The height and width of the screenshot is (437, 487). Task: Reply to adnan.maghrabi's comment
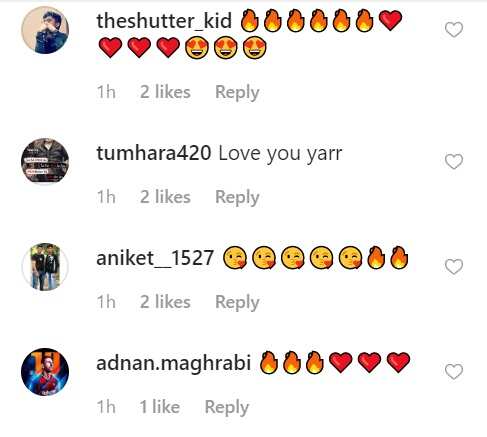pyautogui.click(x=227, y=408)
